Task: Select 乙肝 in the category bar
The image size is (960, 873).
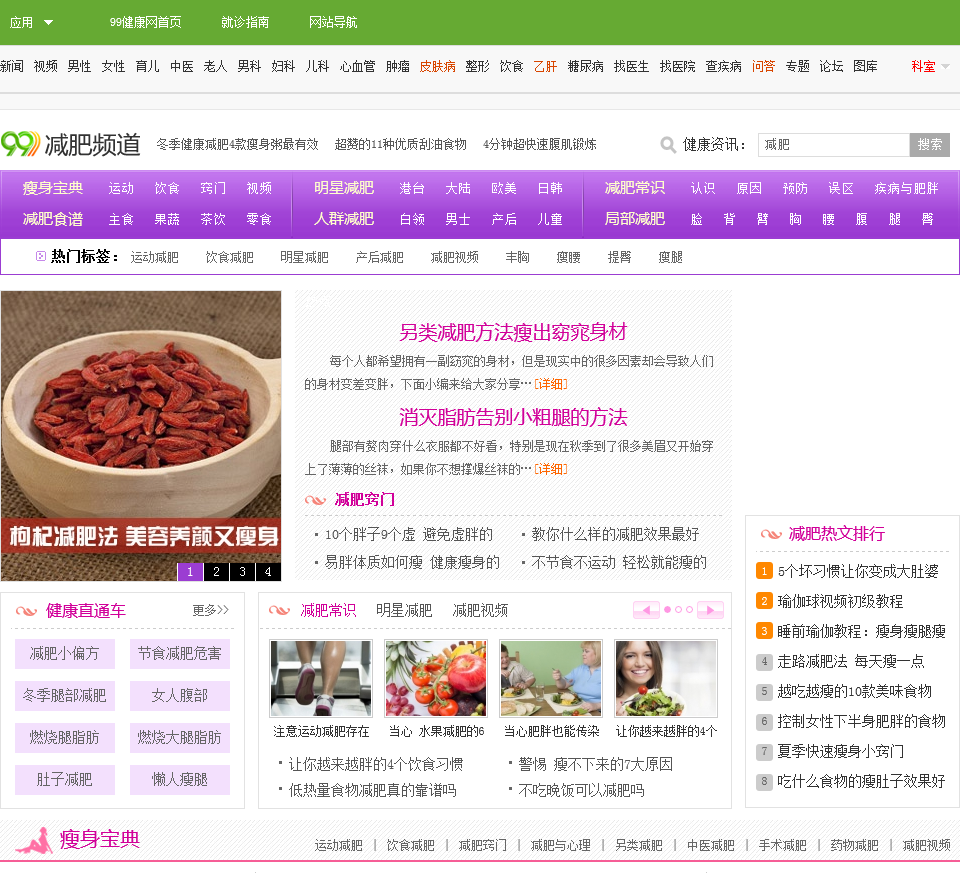Action: 545,66
